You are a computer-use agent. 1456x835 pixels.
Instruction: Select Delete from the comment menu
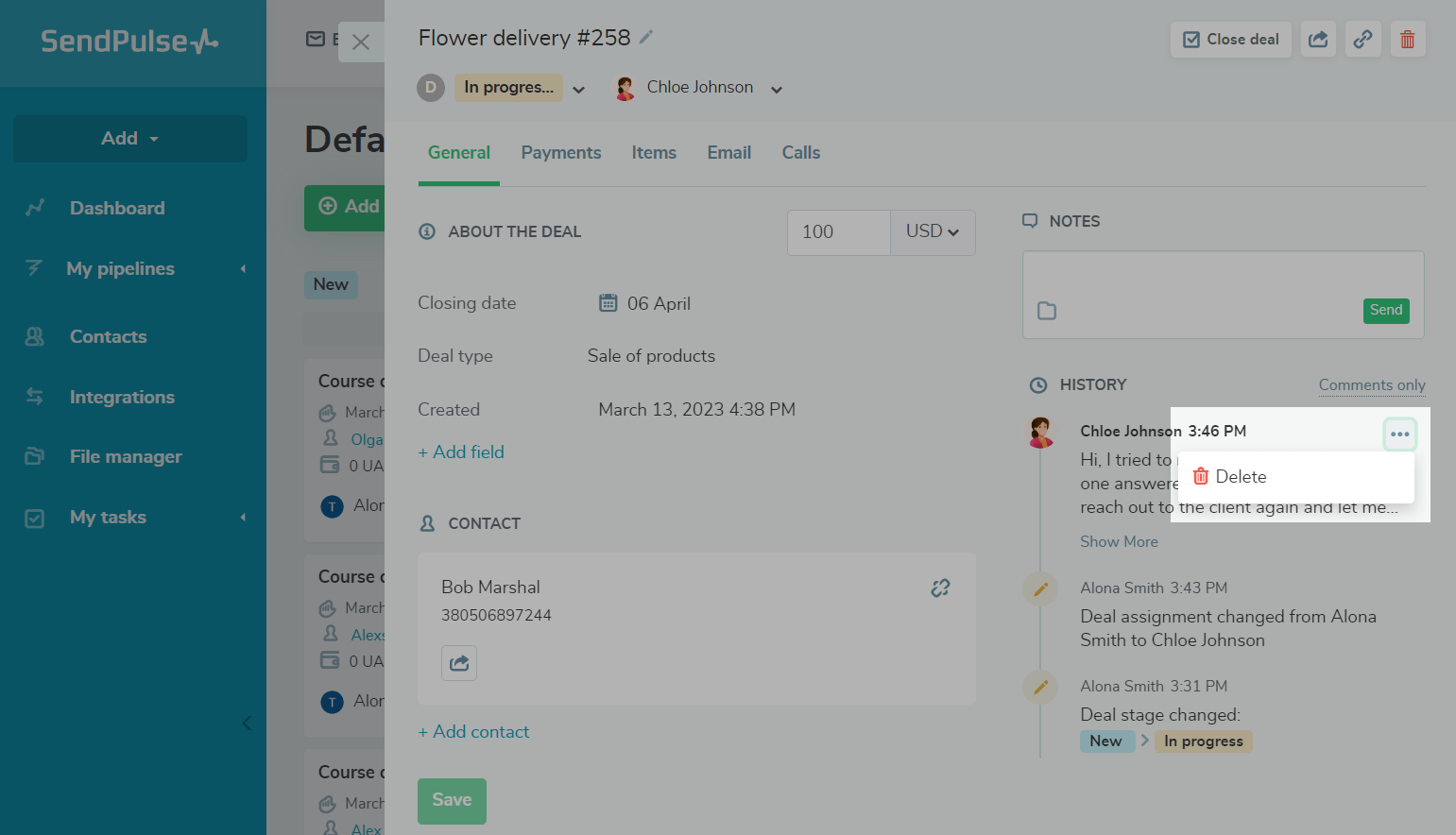point(1240,477)
